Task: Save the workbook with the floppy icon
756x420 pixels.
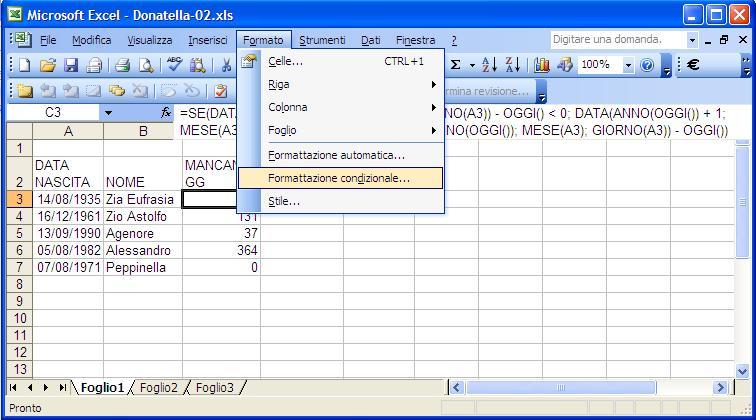Action: coord(71,65)
